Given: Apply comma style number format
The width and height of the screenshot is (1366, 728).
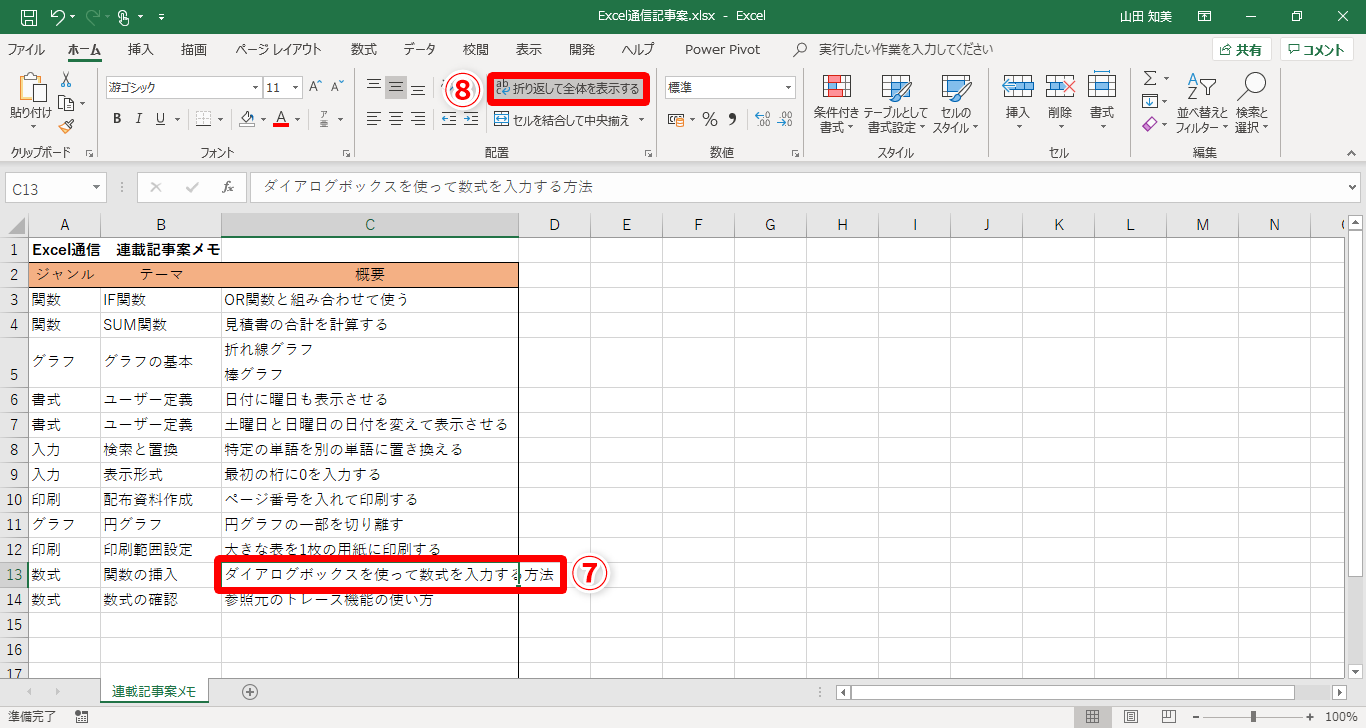Looking at the screenshot, I should (x=732, y=120).
